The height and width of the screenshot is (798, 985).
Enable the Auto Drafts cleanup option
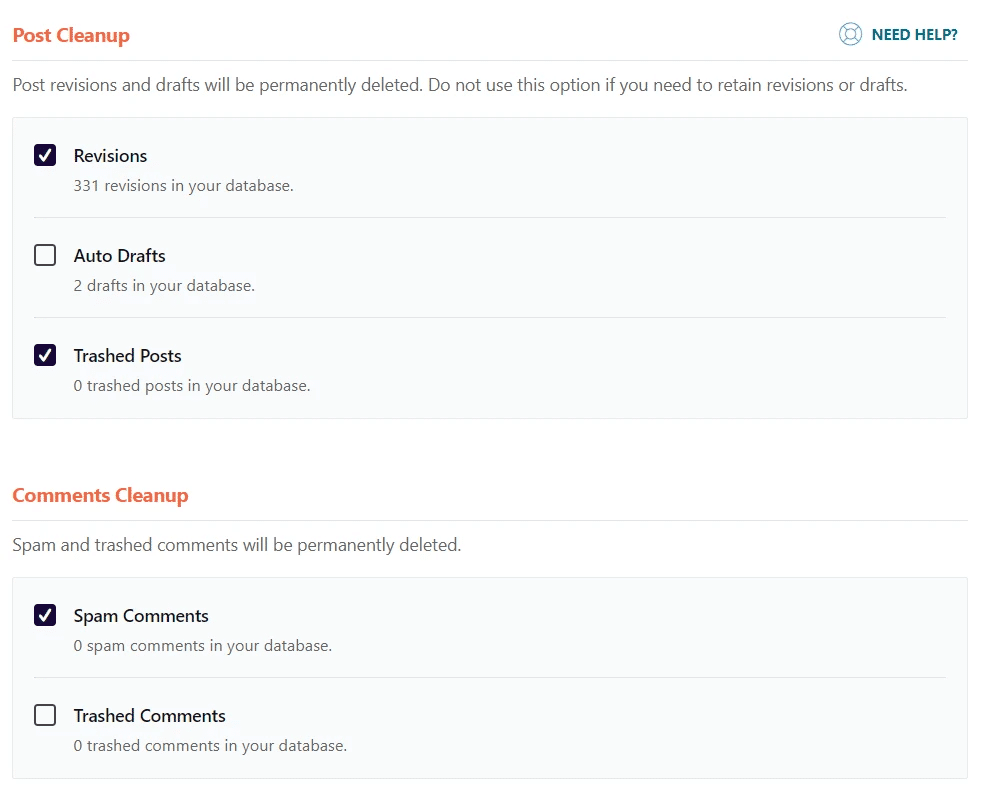click(45, 255)
